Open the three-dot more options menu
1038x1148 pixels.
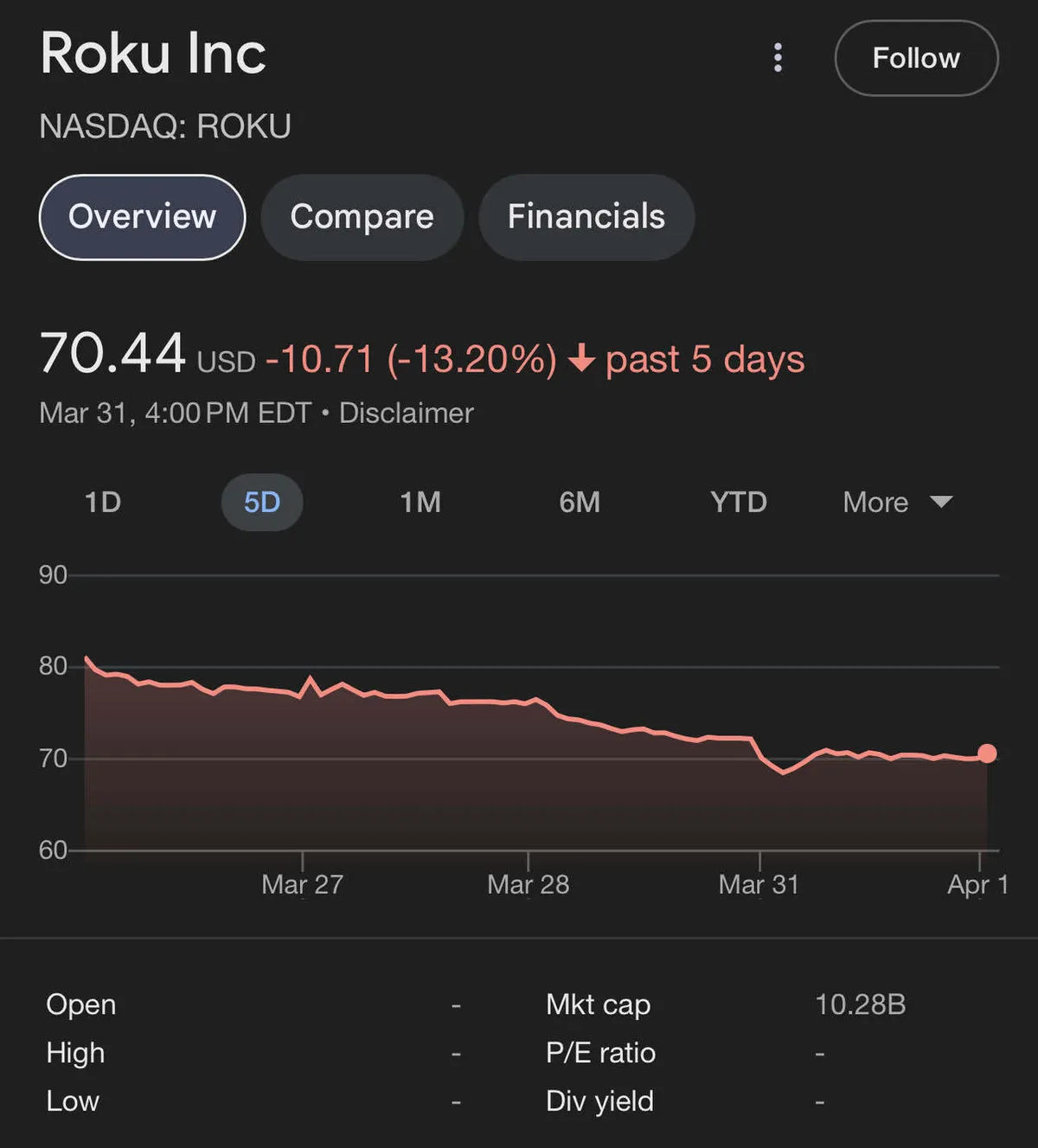[x=778, y=58]
